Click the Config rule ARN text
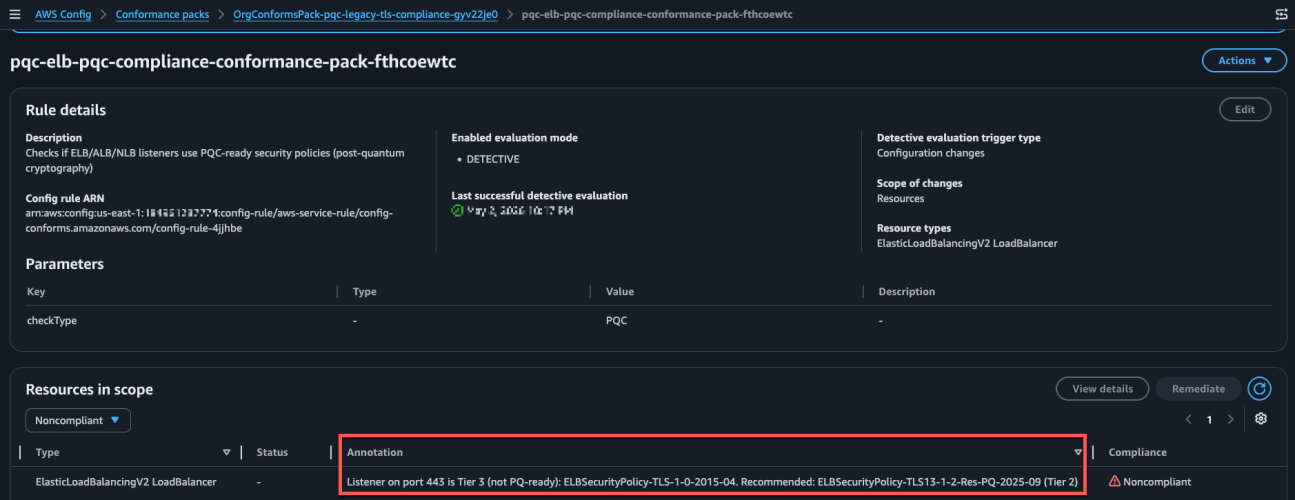The height and width of the screenshot is (500, 1295). (209, 221)
